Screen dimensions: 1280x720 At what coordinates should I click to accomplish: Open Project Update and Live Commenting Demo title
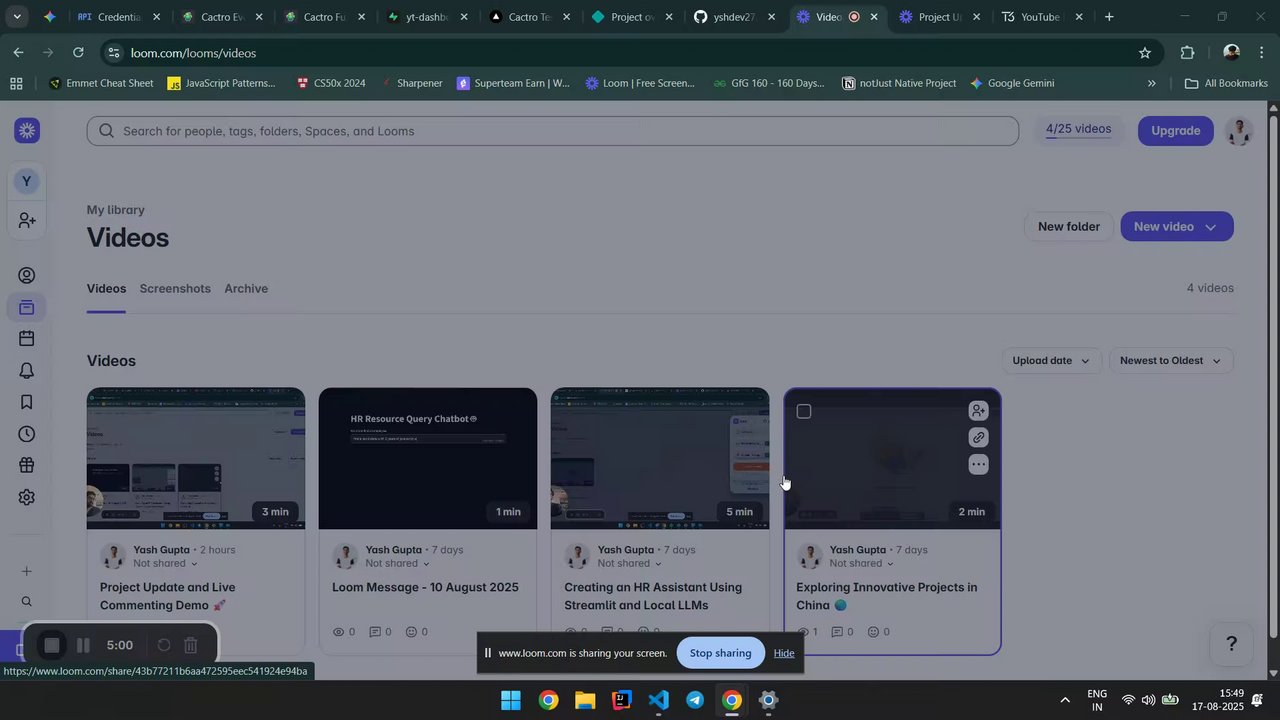pyautogui.click(x=168, y=597)
